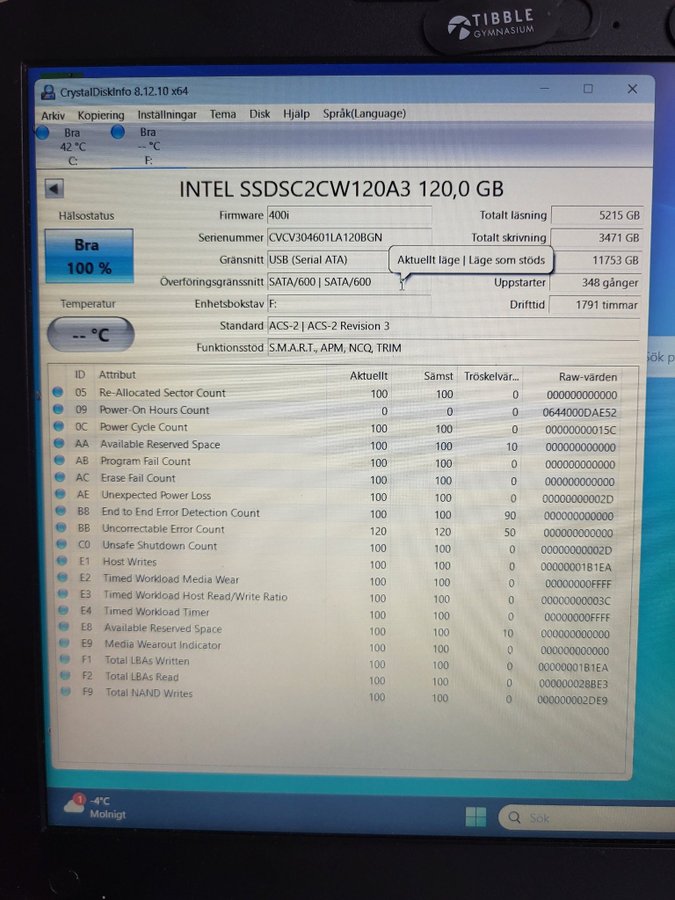Click the Bra 100 % health status button
Screen dimensions: 675x900
(x=89, y=257)
